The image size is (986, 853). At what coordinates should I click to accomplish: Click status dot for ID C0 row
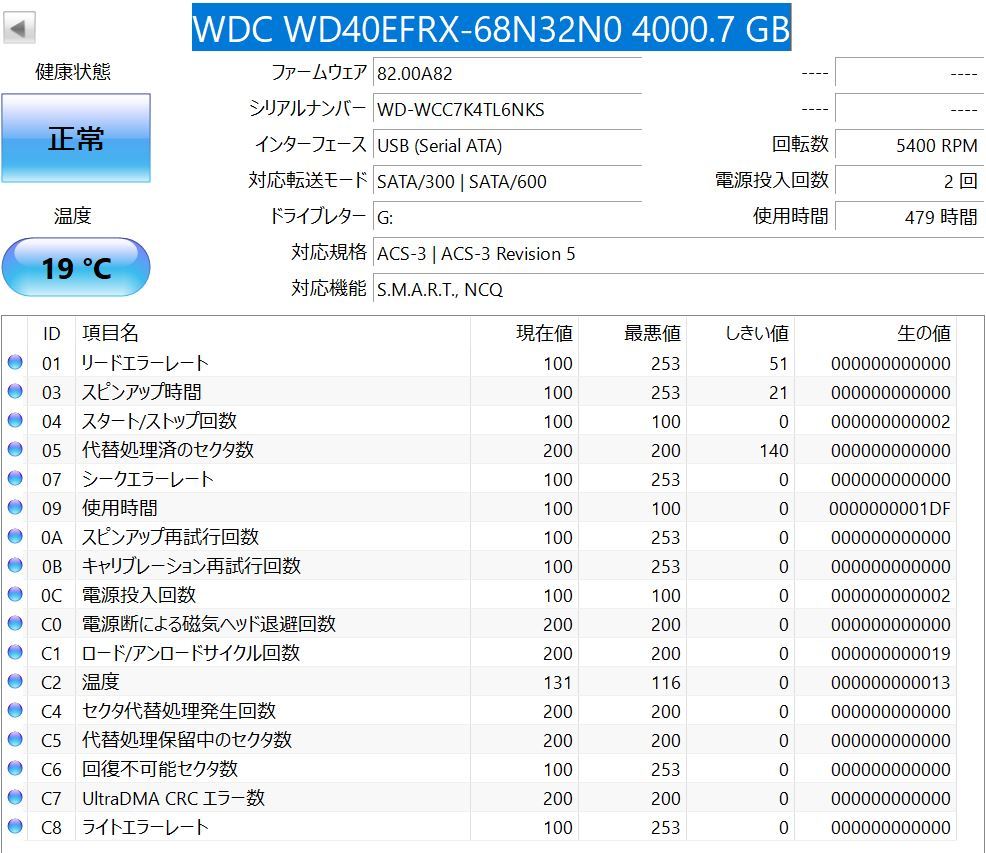pos(15,623)
